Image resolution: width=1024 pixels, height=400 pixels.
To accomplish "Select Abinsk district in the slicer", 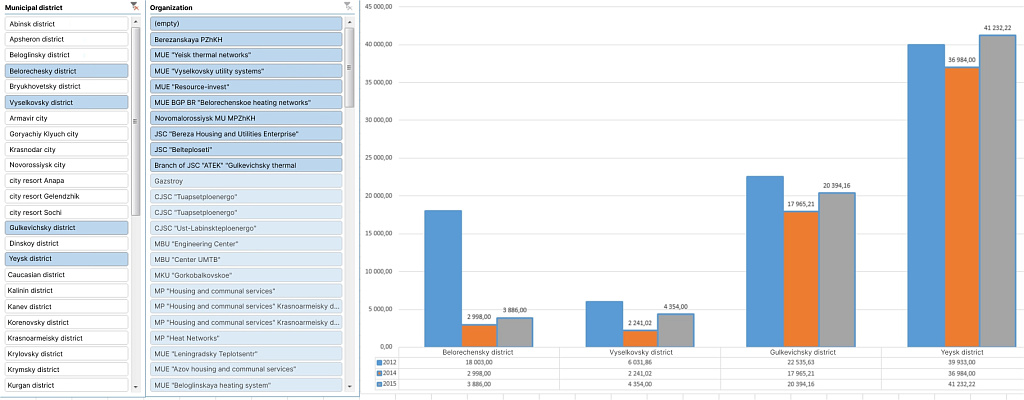I will (x=65, y=23).
